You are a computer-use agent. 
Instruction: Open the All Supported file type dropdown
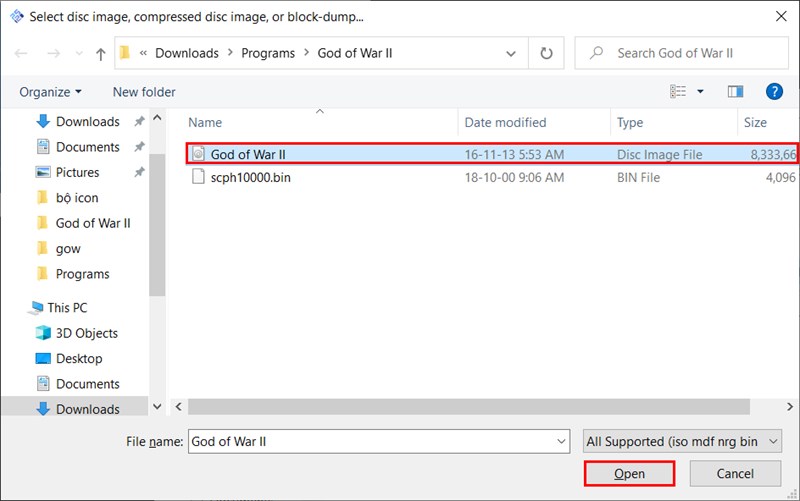coord(682,441)
